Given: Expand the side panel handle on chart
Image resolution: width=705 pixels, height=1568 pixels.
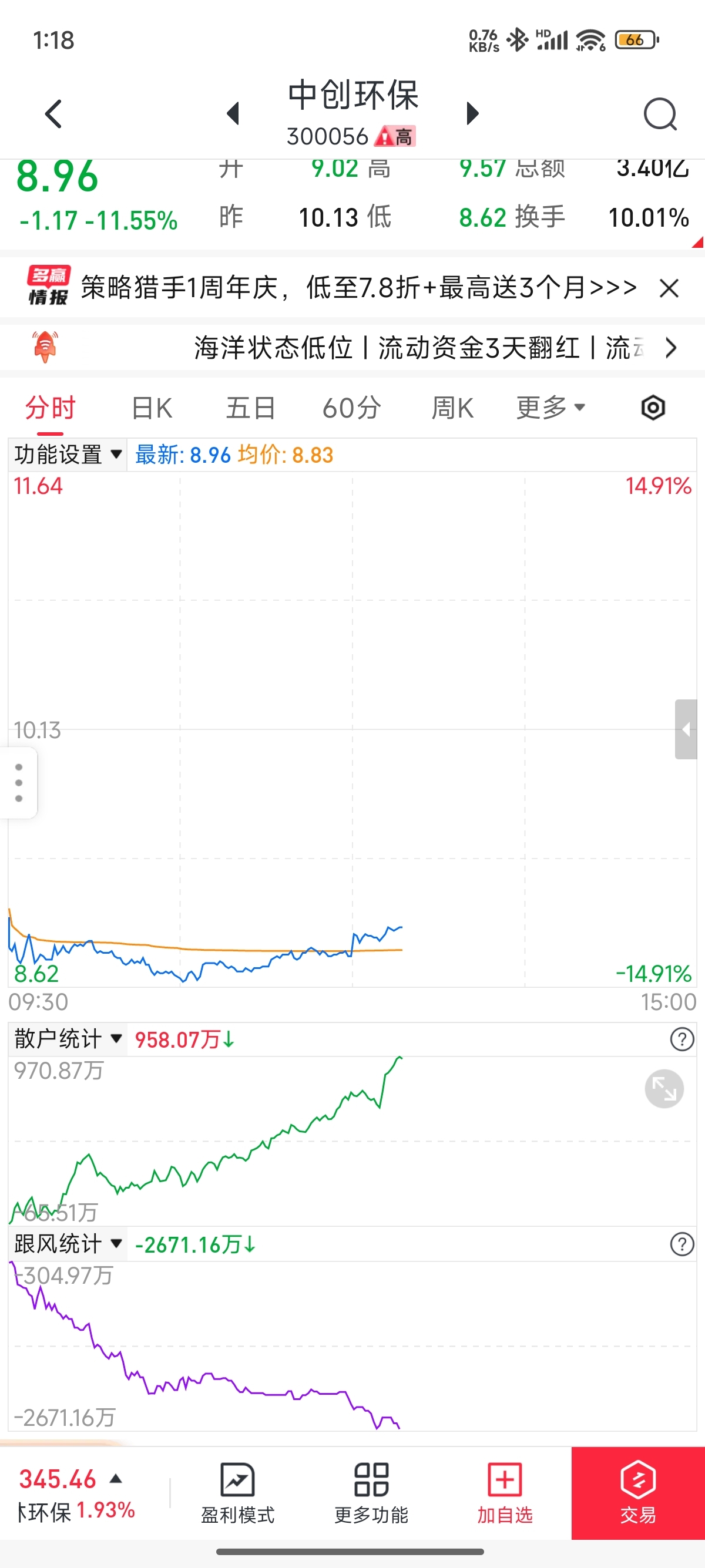Looking at the screenshot, I should click(686, 729).
